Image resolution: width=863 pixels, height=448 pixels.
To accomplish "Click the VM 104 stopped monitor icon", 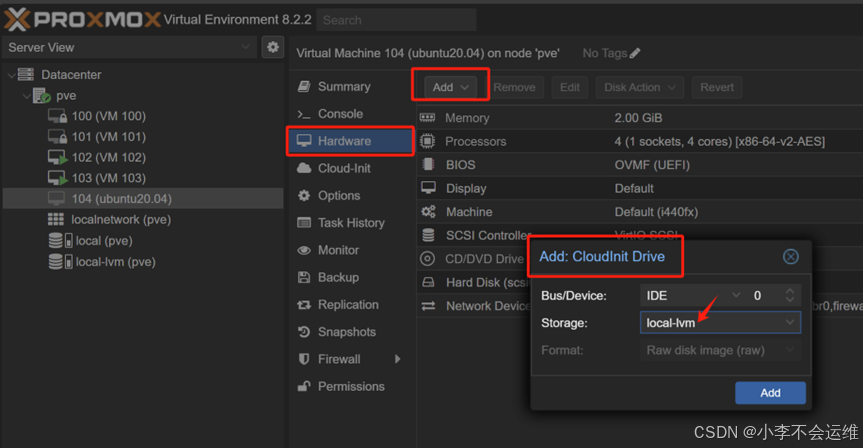I will [x=56, y=198].
